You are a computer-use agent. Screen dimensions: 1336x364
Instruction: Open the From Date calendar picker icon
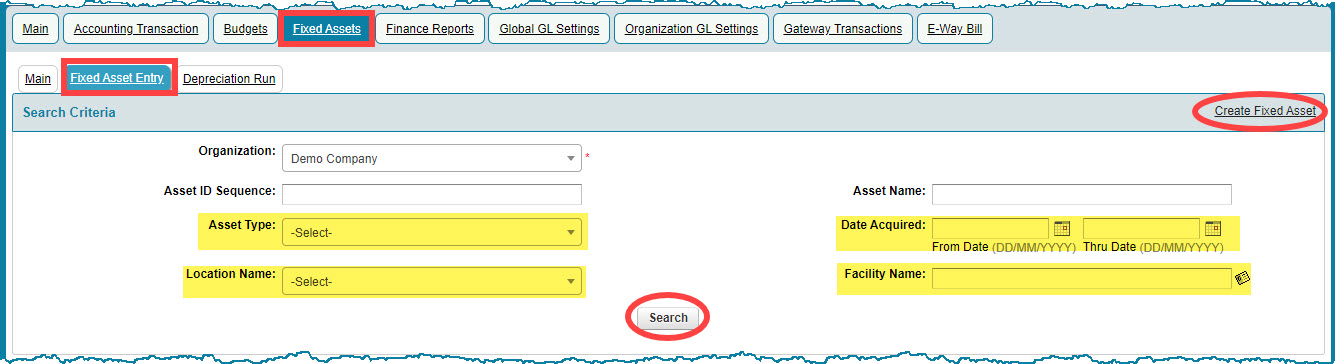1062,228
